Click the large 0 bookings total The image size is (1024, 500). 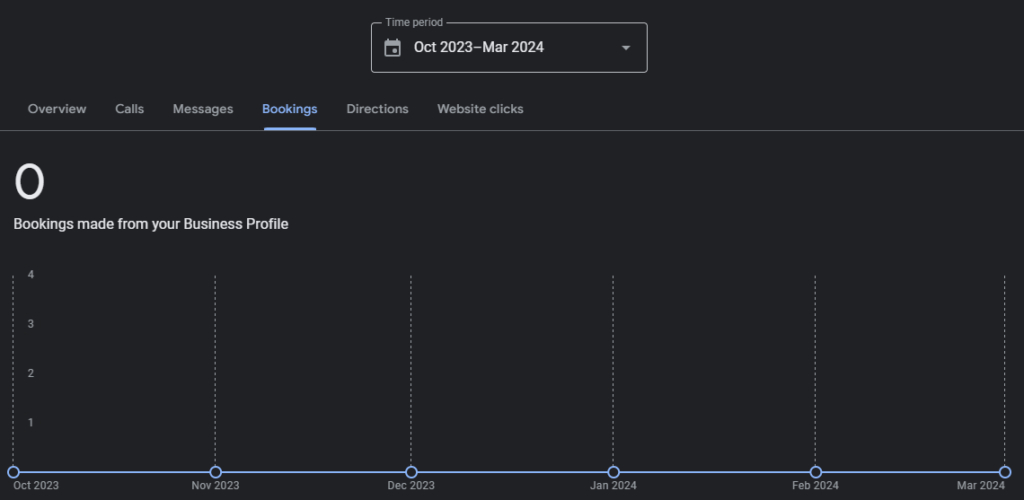click(x=29, y=182)
